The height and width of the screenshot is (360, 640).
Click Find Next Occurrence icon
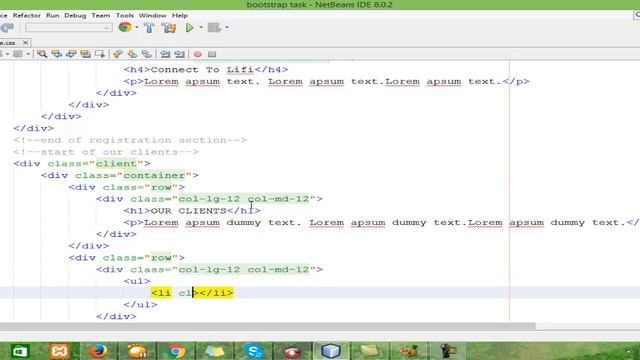(71, 54)
